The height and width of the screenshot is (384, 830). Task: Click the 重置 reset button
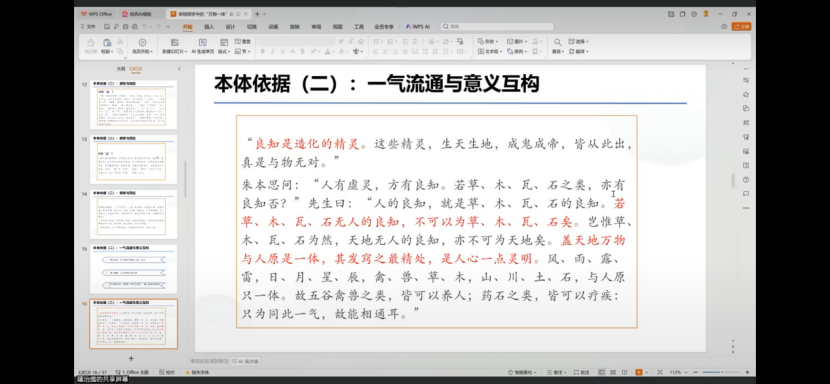coord(243,41)
